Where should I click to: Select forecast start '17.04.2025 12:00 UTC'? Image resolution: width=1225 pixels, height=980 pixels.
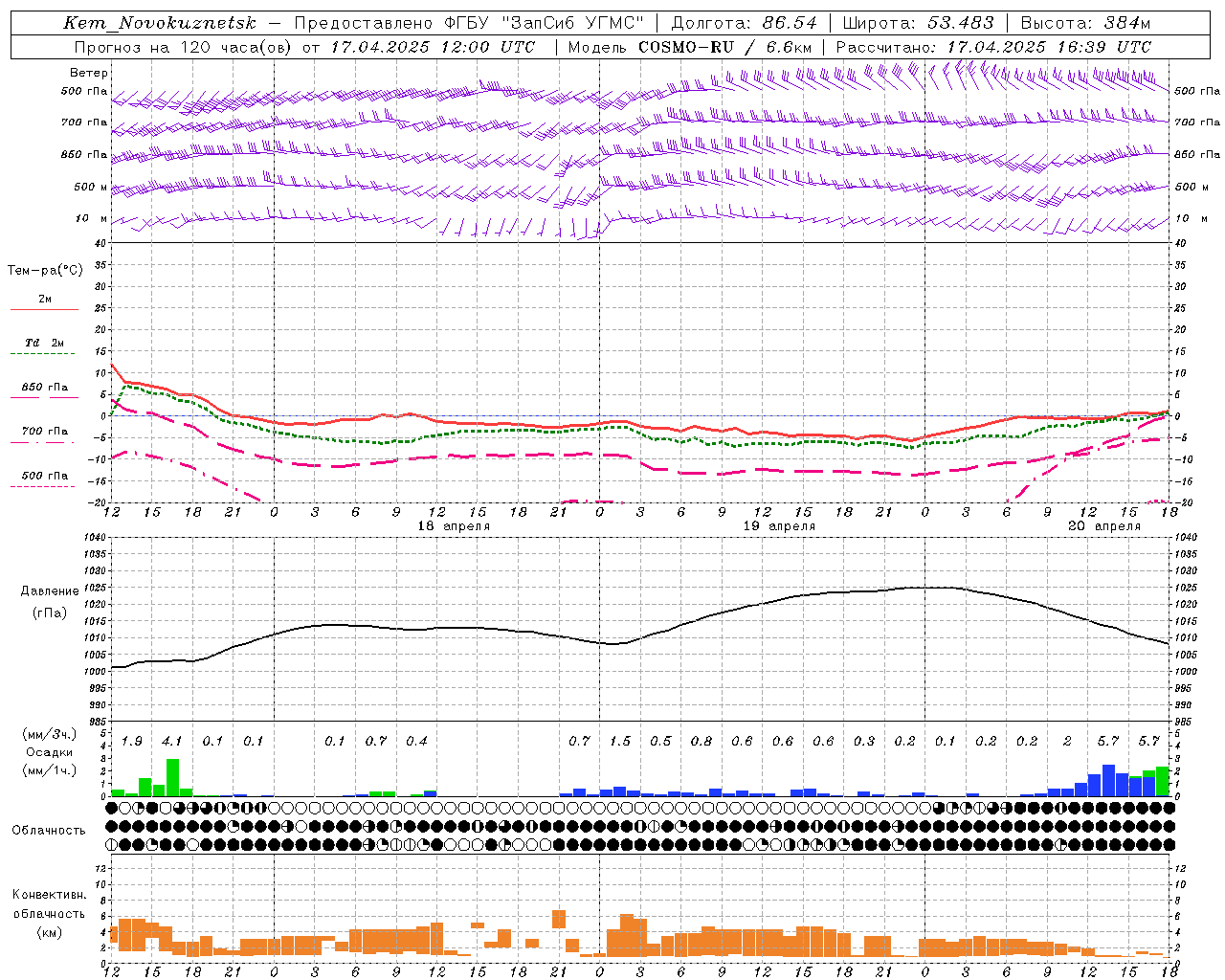tap(433, 47)
